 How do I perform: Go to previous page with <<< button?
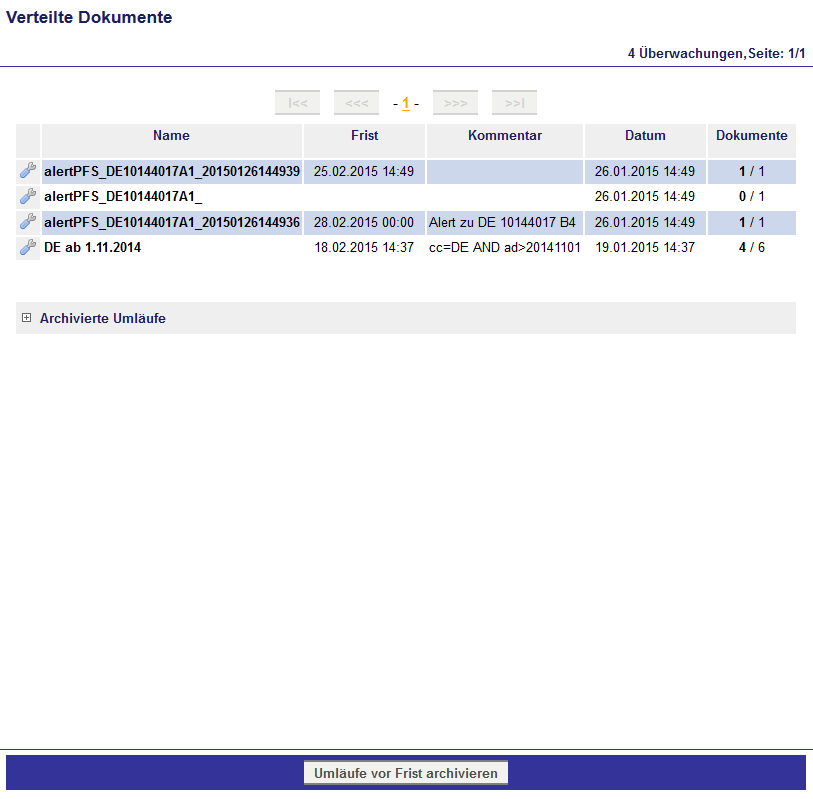(x=356, y=103)
